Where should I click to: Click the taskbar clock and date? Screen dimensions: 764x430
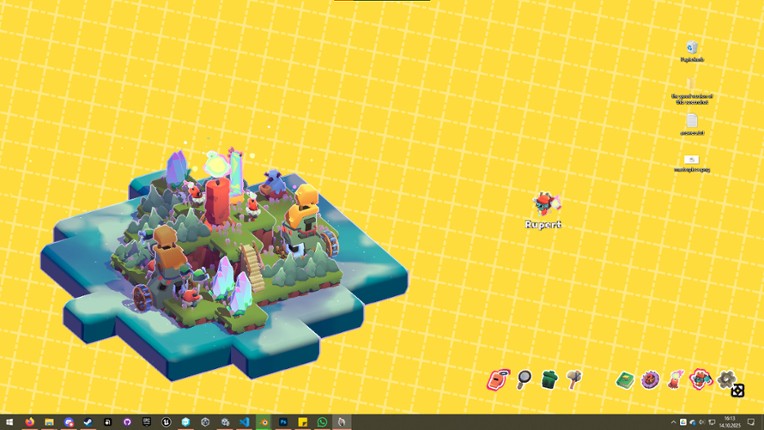pyautogui.click(x=729, y=422)
